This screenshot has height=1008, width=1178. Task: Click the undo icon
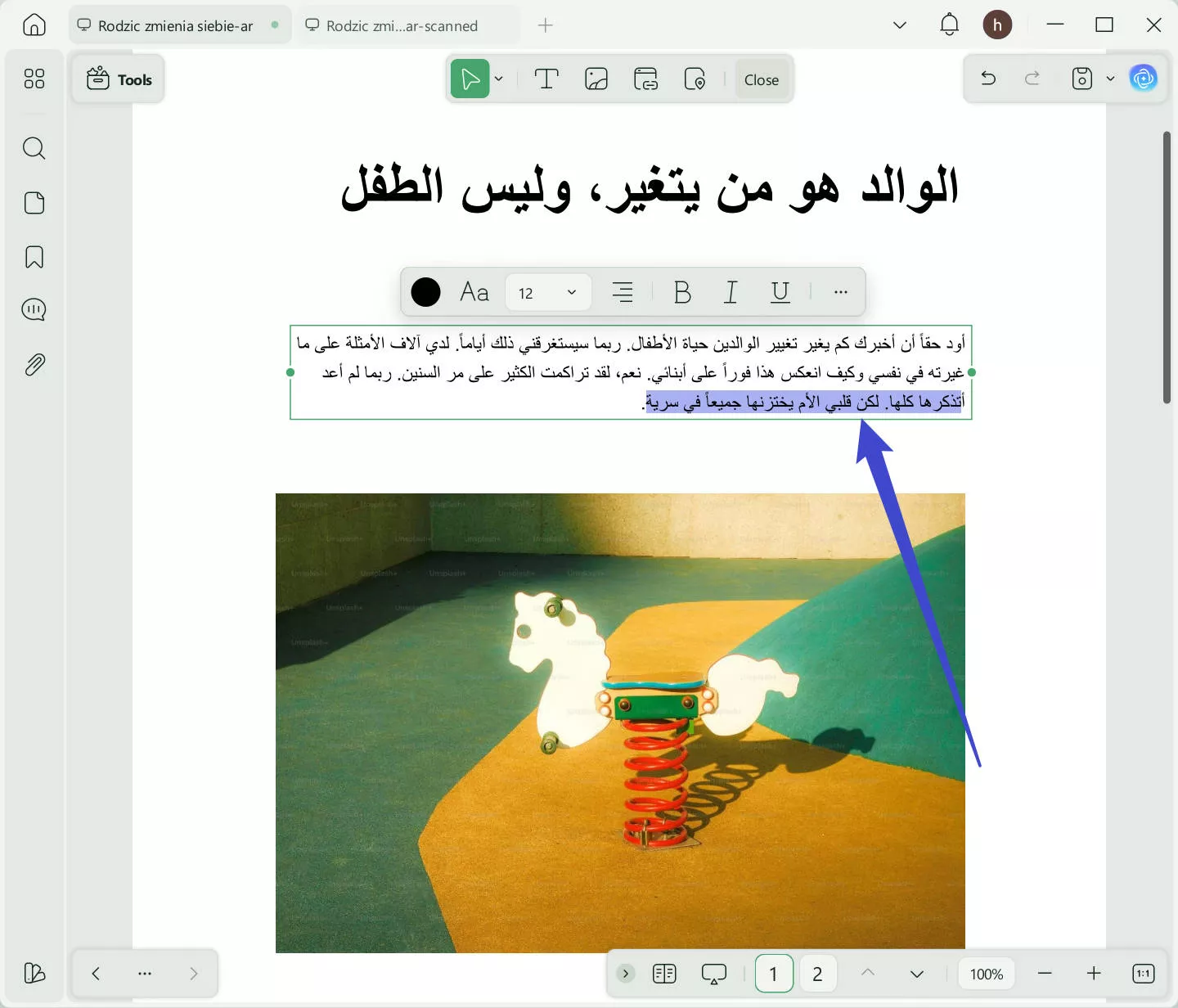pos(988,79)
